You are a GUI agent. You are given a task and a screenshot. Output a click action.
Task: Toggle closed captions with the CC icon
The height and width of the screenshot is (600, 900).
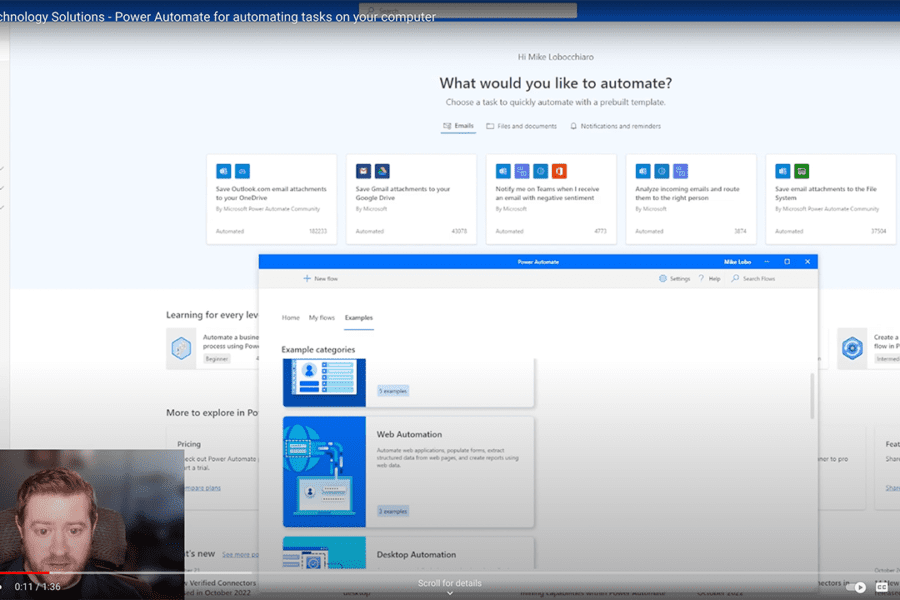pos(882,587)
